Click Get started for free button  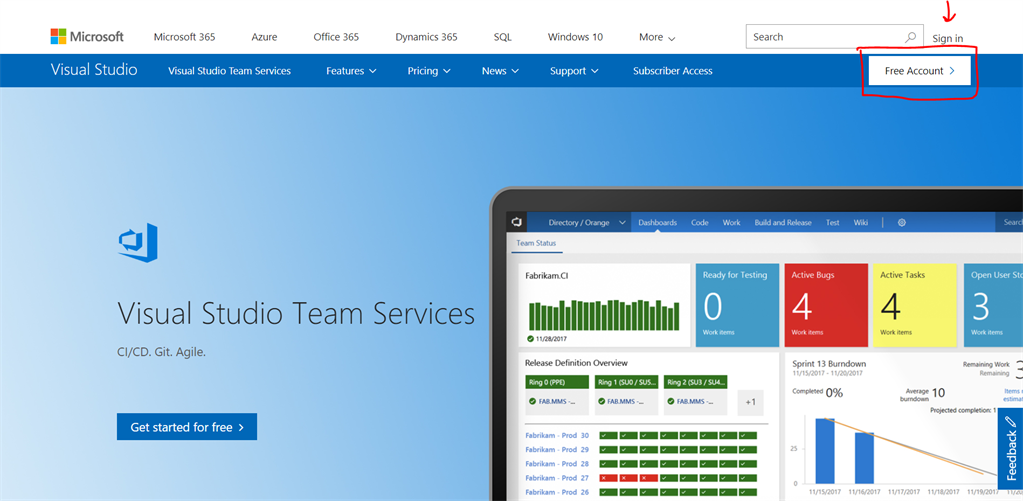tap(187, 427)
